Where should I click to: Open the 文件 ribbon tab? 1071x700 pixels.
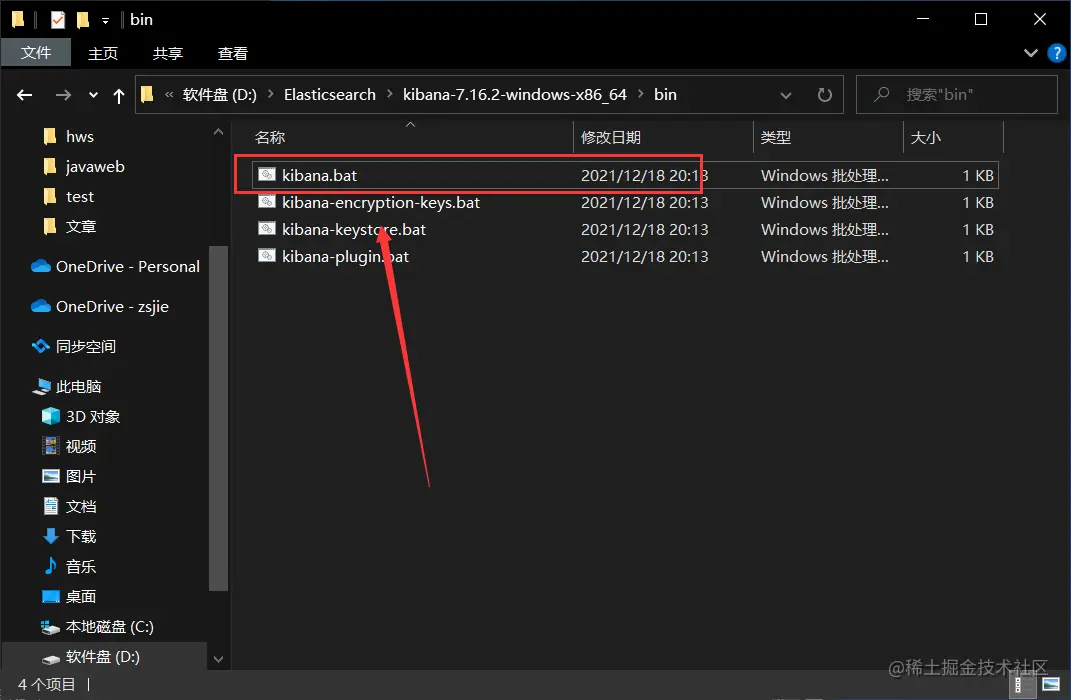click(36, 53)
